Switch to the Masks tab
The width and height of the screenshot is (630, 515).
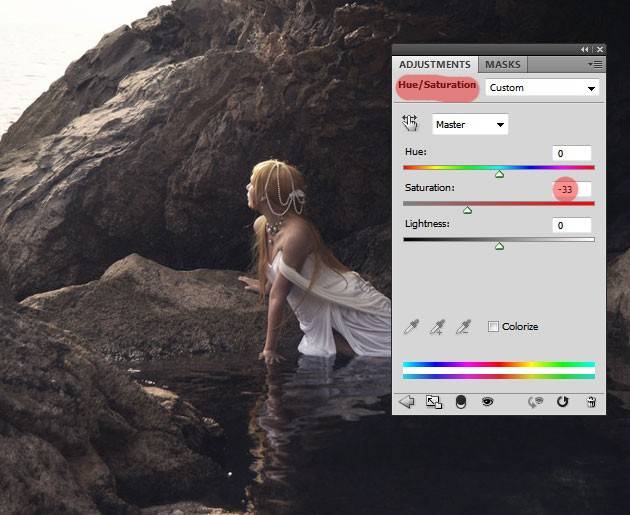502,64
